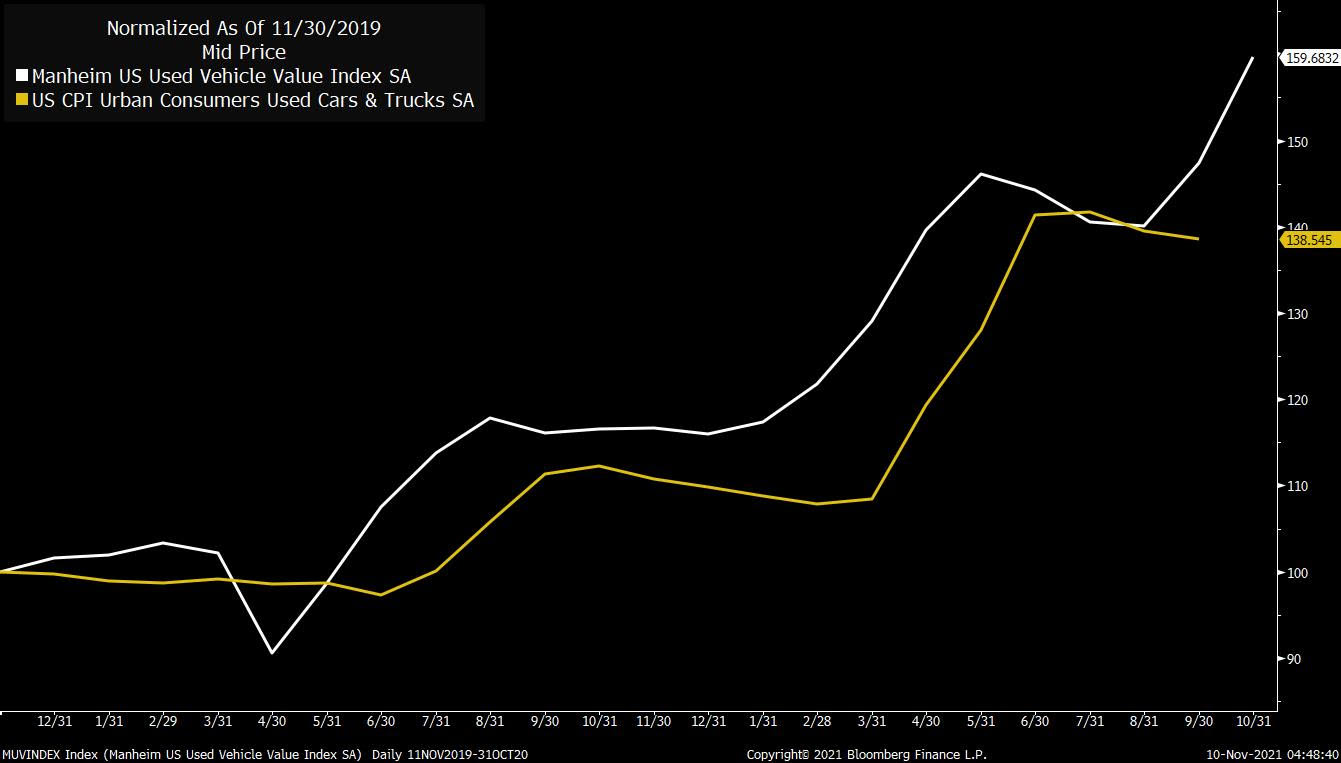Click the yellow 138.545 value tag
Screen dimensions: 1341x763
(1311, 240)
